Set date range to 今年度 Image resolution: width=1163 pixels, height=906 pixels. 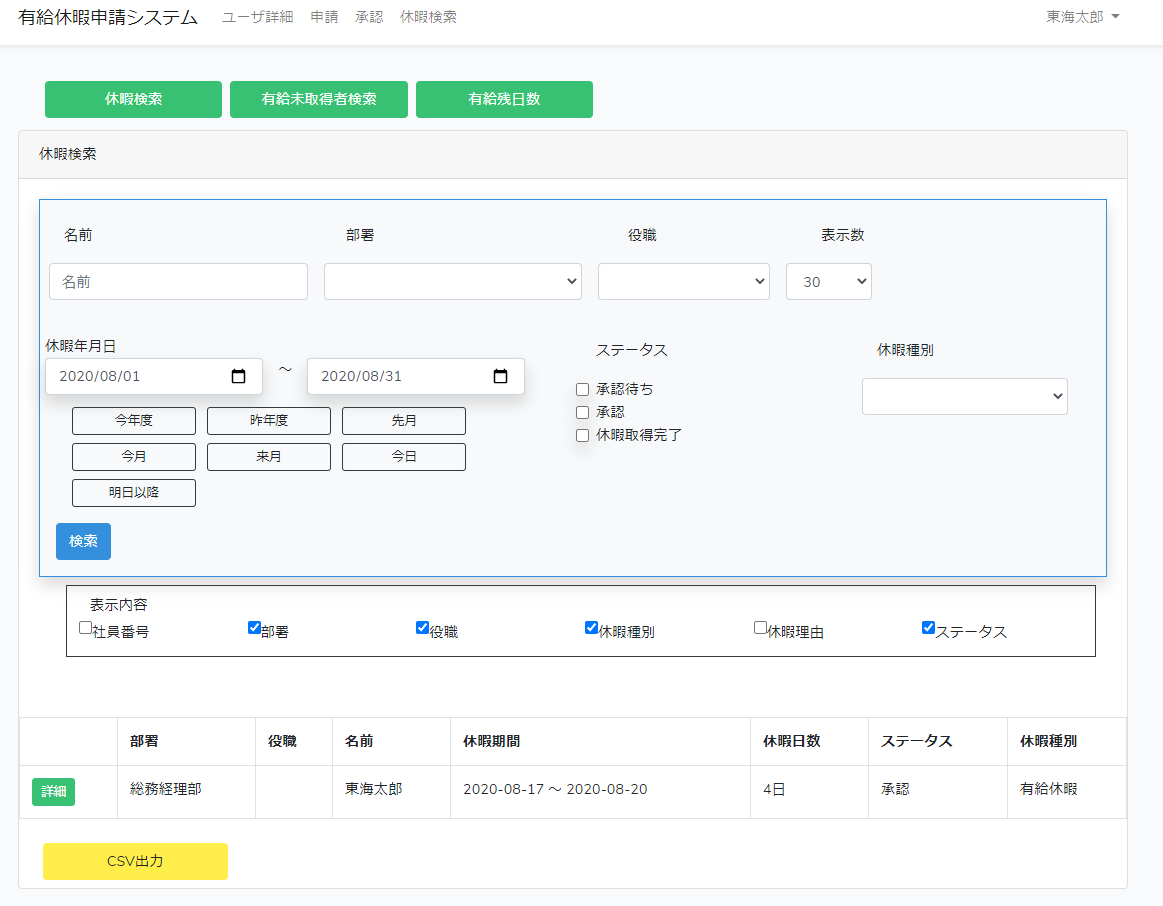134,420
